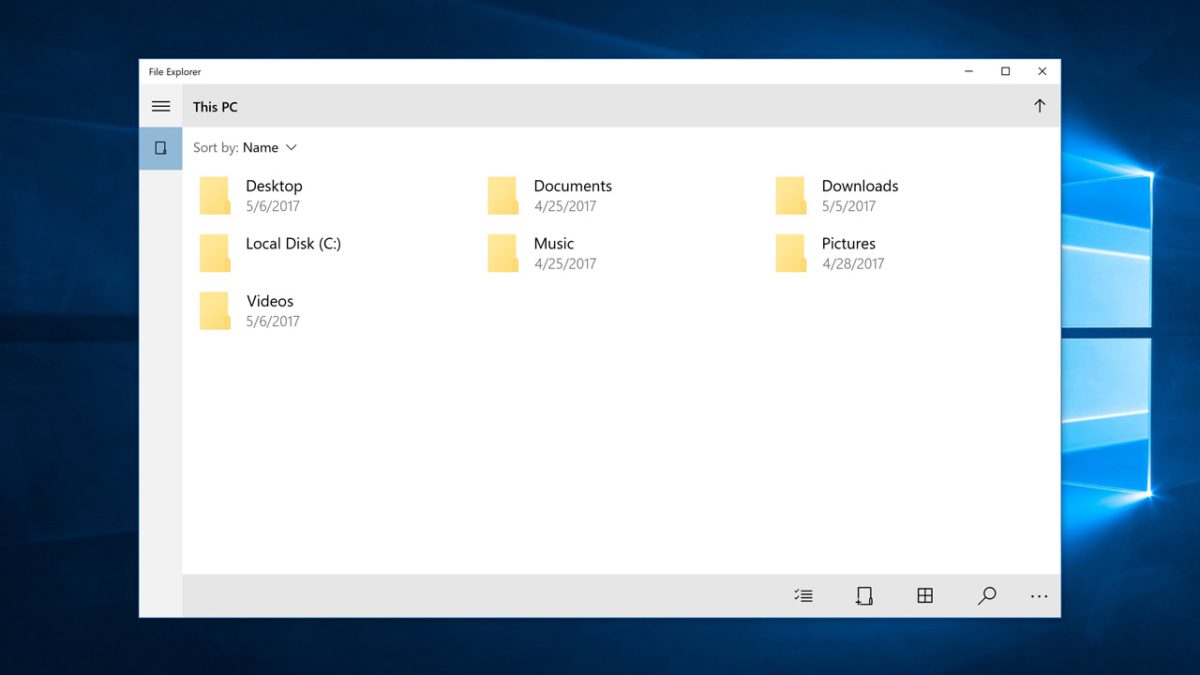Viewport: 1200px width, 675px height.
Task: Create a new folder using the toolbar icon
Action: 863,595
